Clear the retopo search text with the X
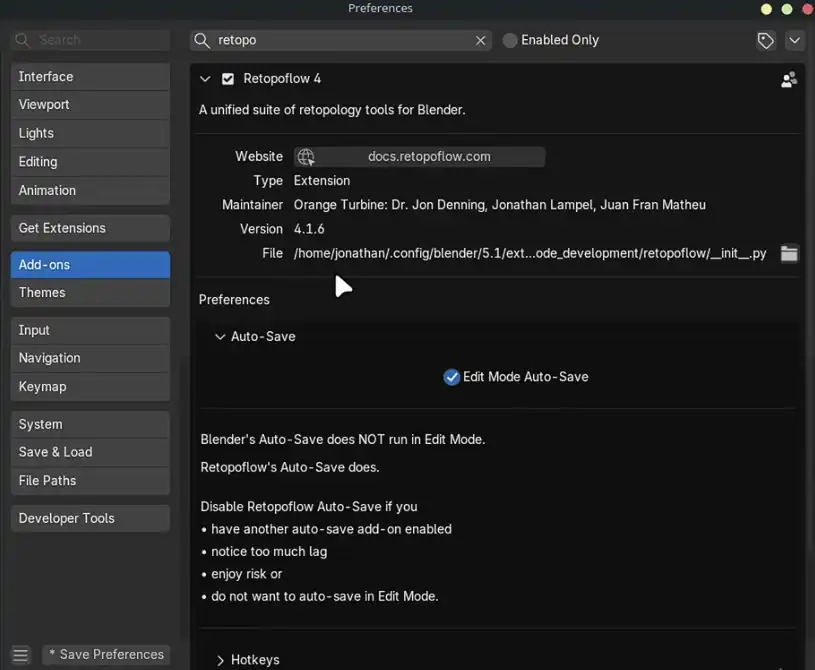Viewport: 815px width, 670px height. coord(480,41)
